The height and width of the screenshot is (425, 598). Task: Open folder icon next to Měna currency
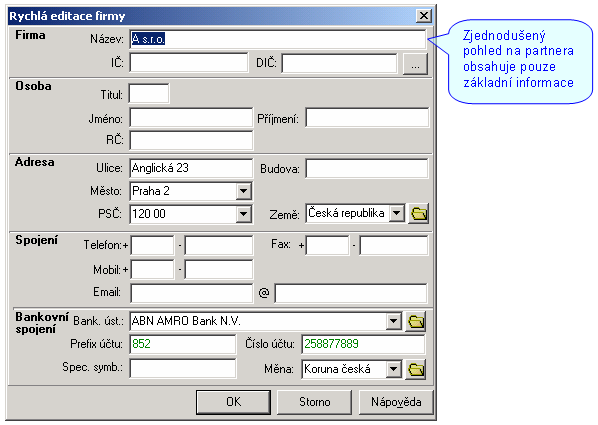click(x=416, y=369)
